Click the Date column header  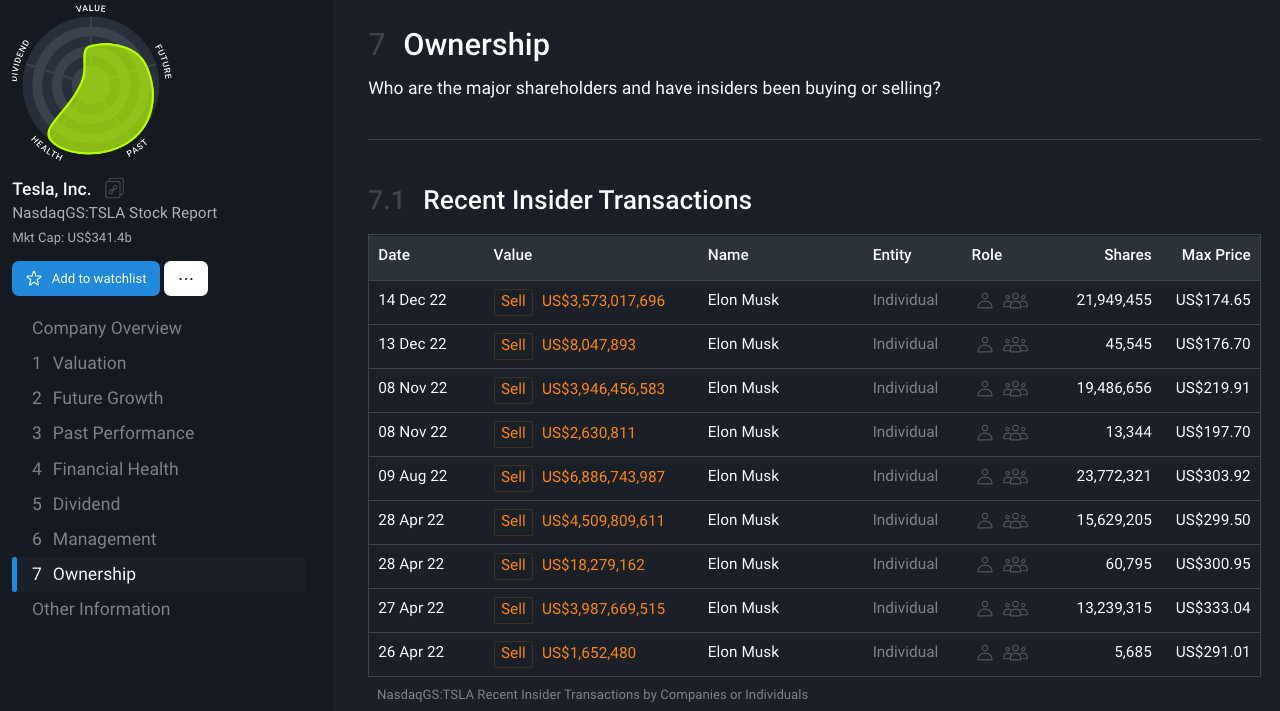tap(394, 255)
